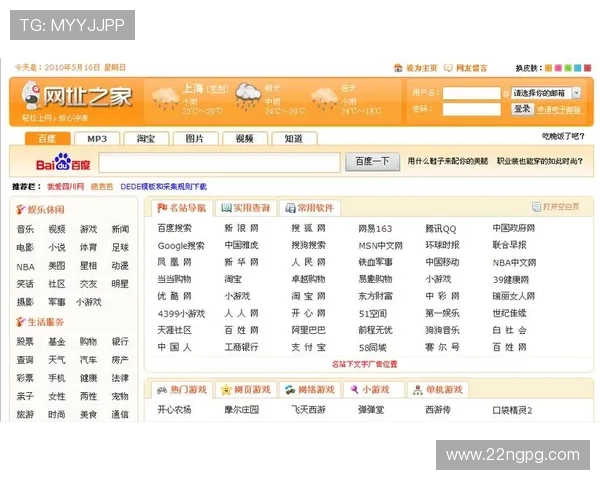Select the orange skin color swatch
This screenshot has height=480, width=600.
point(548,68)
